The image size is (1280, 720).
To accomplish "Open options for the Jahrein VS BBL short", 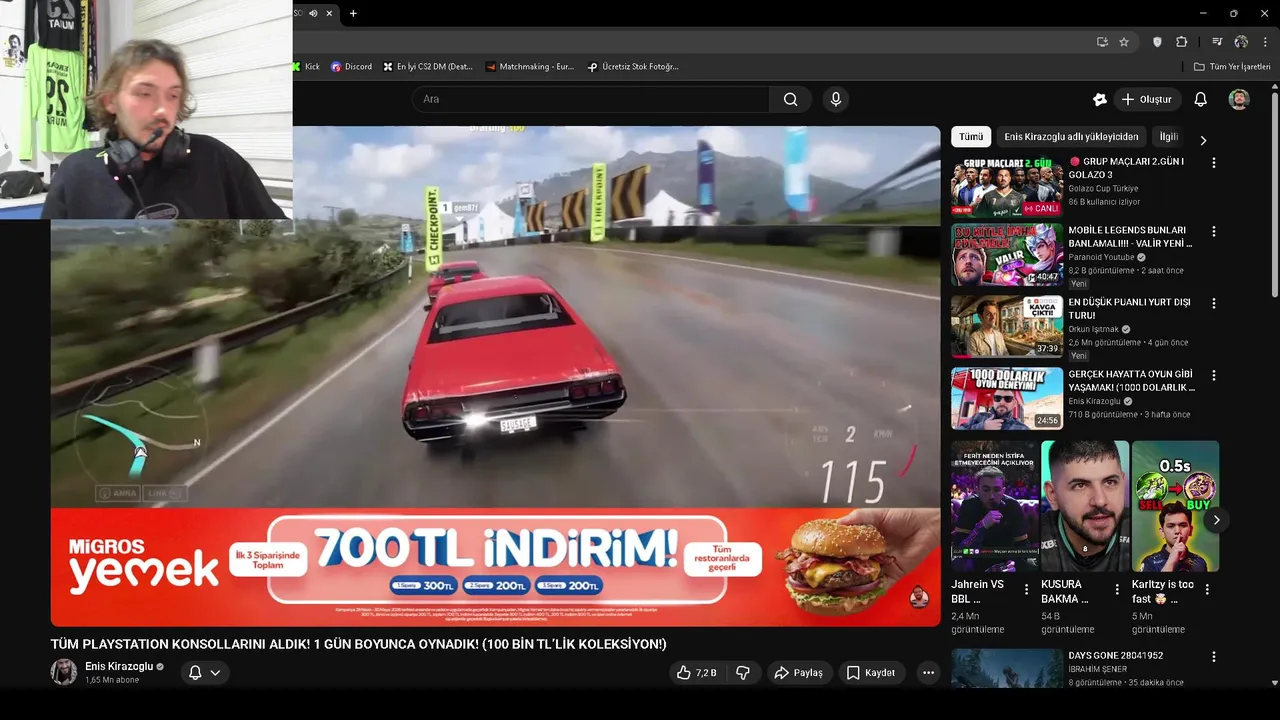I will tap(1026, 590).
